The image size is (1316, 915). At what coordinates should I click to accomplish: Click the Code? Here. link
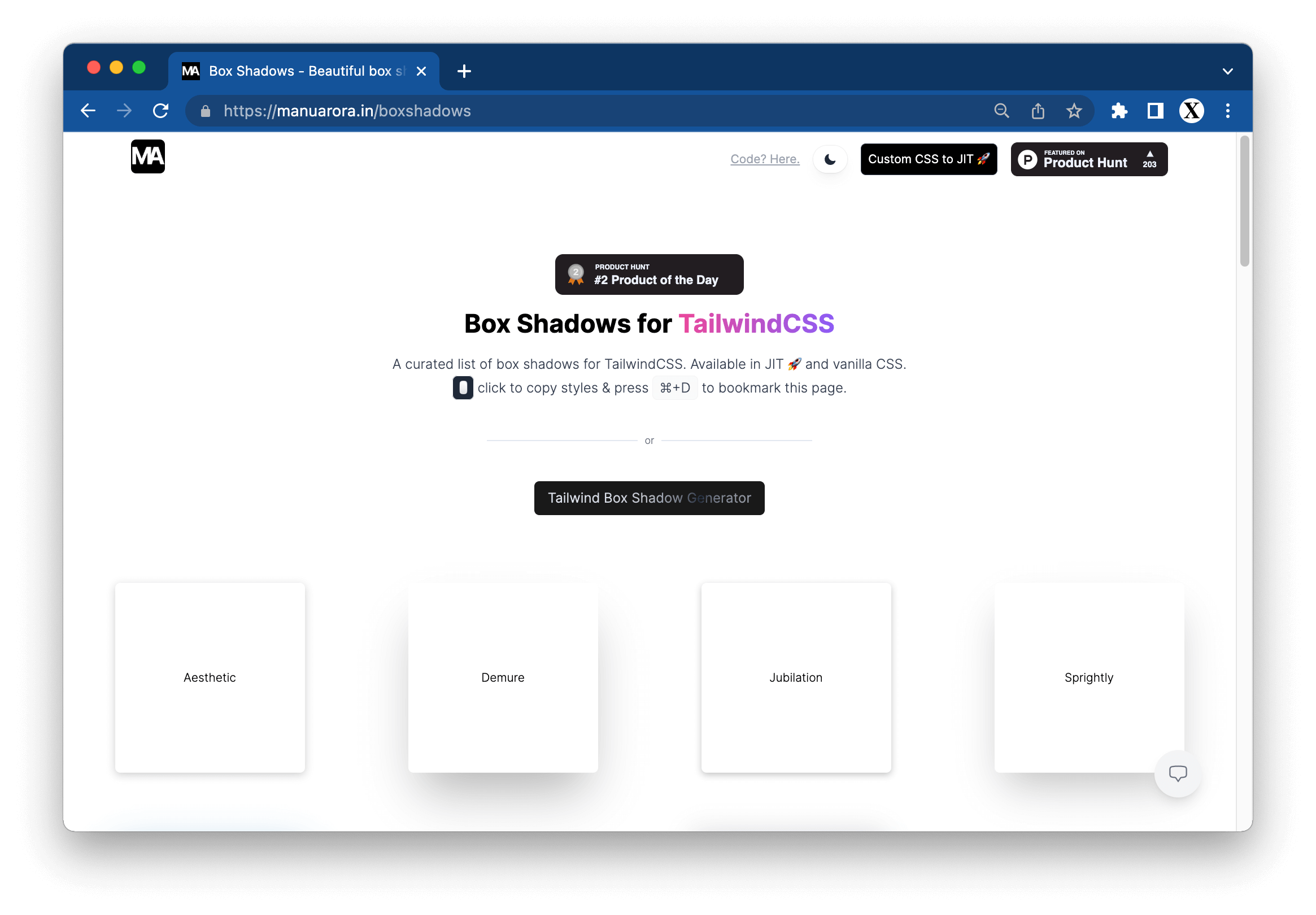(x=765, y=159)
